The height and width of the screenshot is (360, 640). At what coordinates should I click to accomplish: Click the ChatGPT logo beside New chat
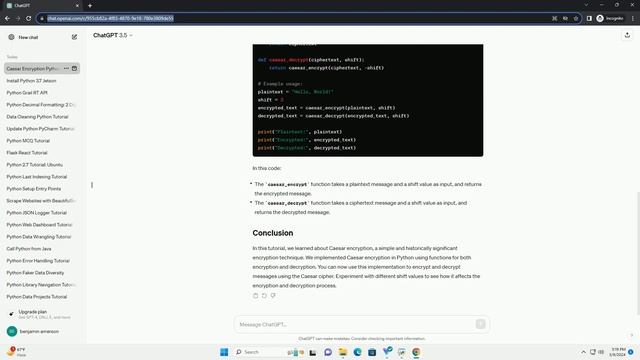tap(11, 37)
